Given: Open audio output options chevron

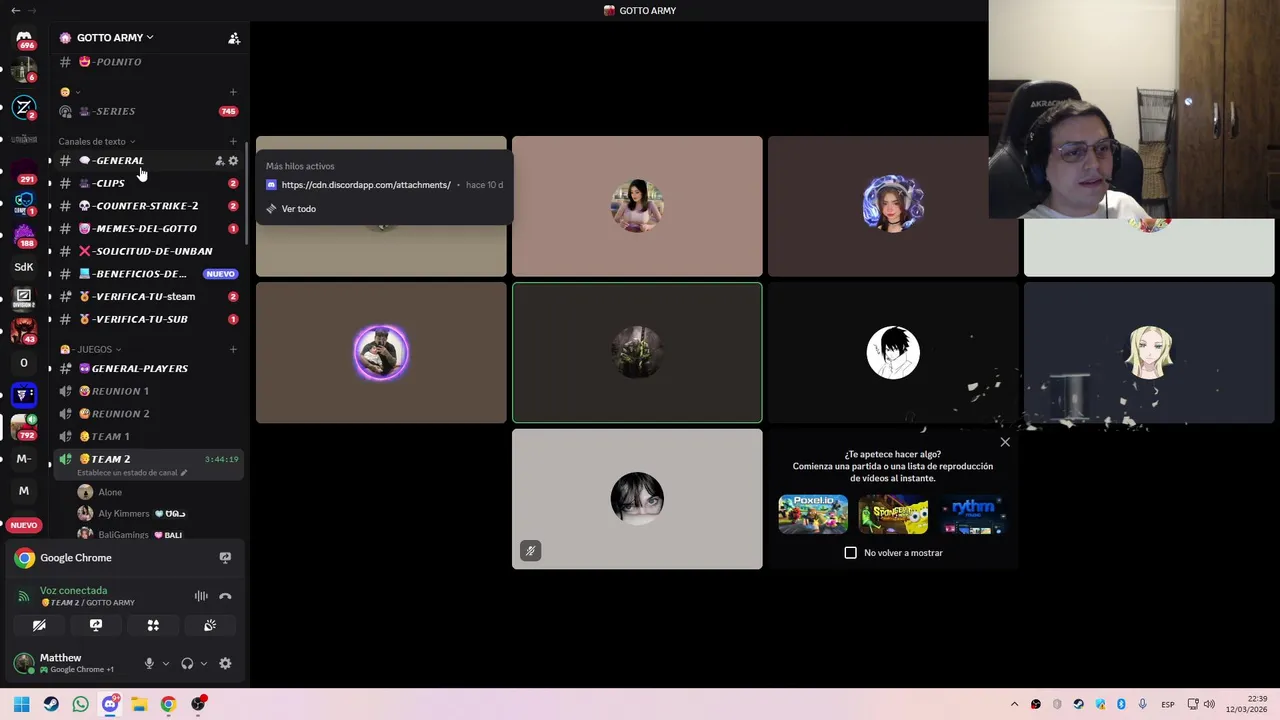Looking at the screenshot, I should (x=204, y=663).
